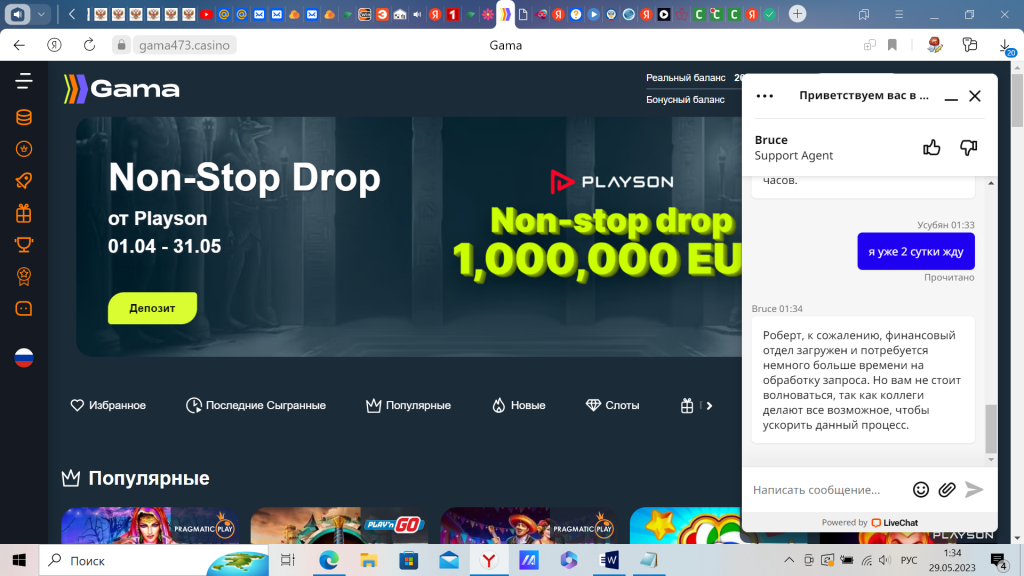Open the Gama sidebar hamburger menu
1024x576 pixels.
click(24, 81)
